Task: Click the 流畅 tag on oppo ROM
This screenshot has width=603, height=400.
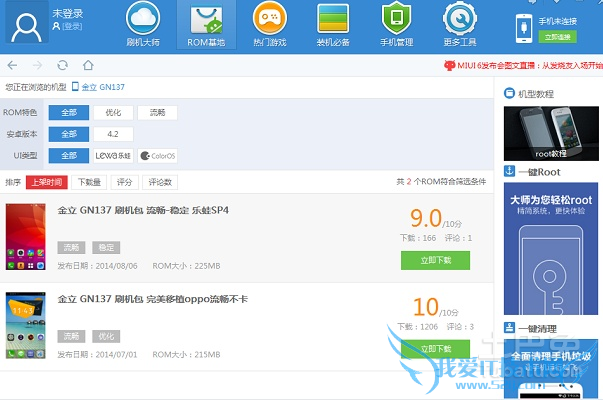Action: (x=71, y=337)
